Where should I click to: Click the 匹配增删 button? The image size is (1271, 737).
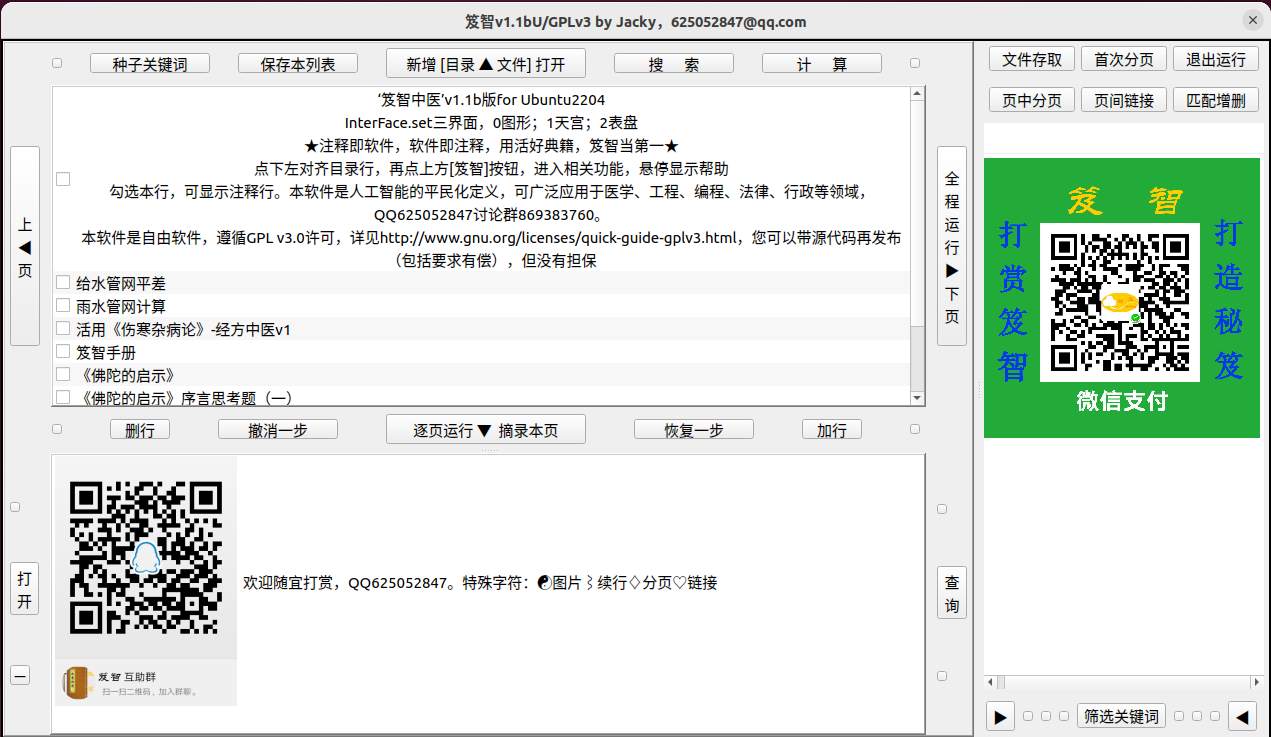pyautogui.click(x=1215, y=100)
